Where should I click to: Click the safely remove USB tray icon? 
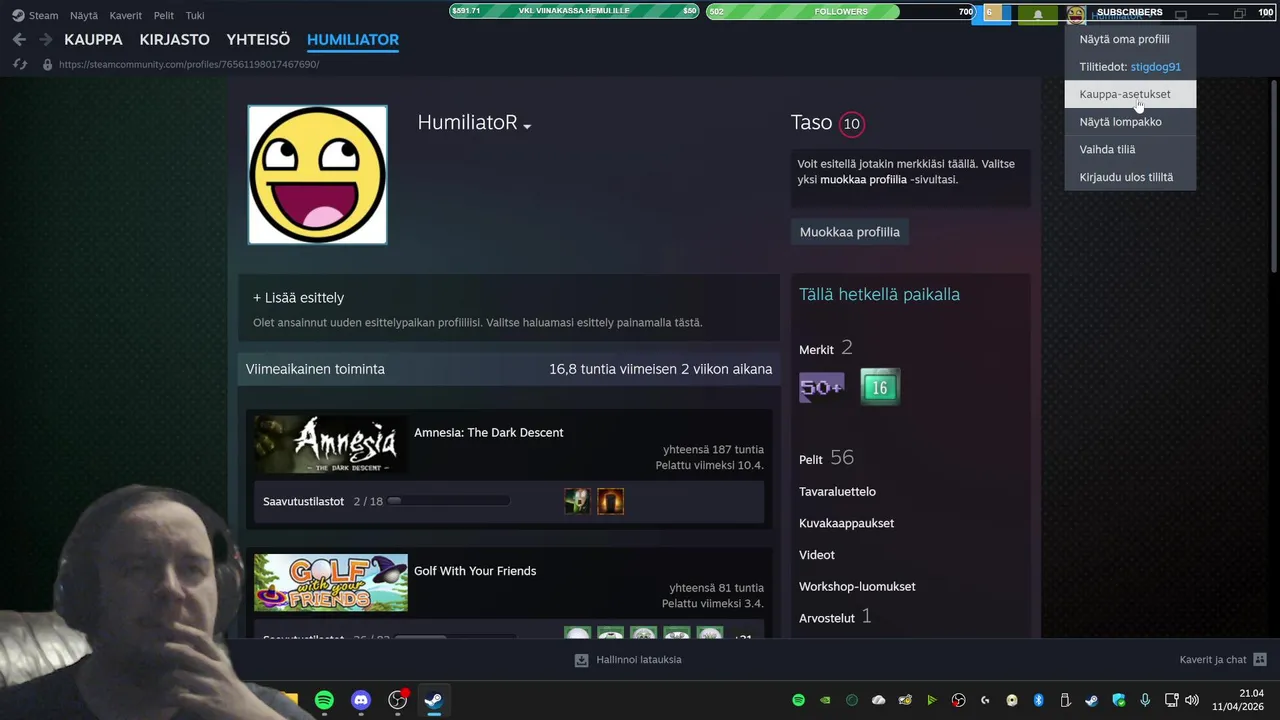point(1065,700)
